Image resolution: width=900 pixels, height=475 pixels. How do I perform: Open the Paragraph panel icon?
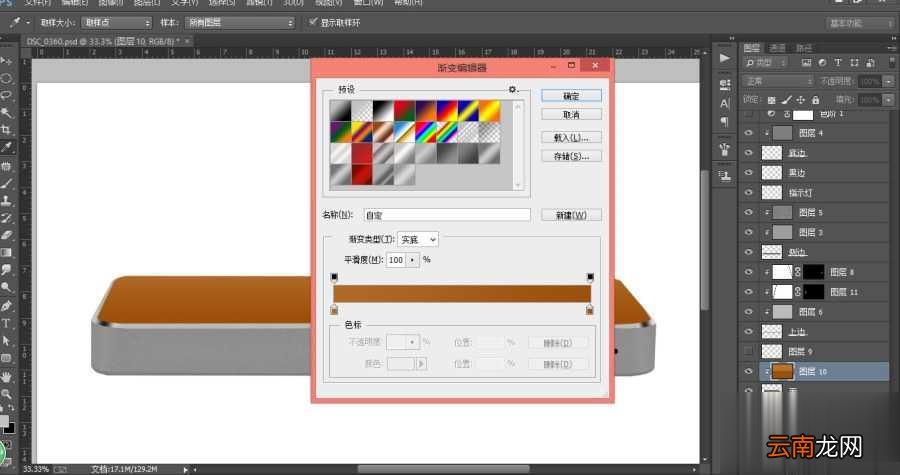coord(724,122)
